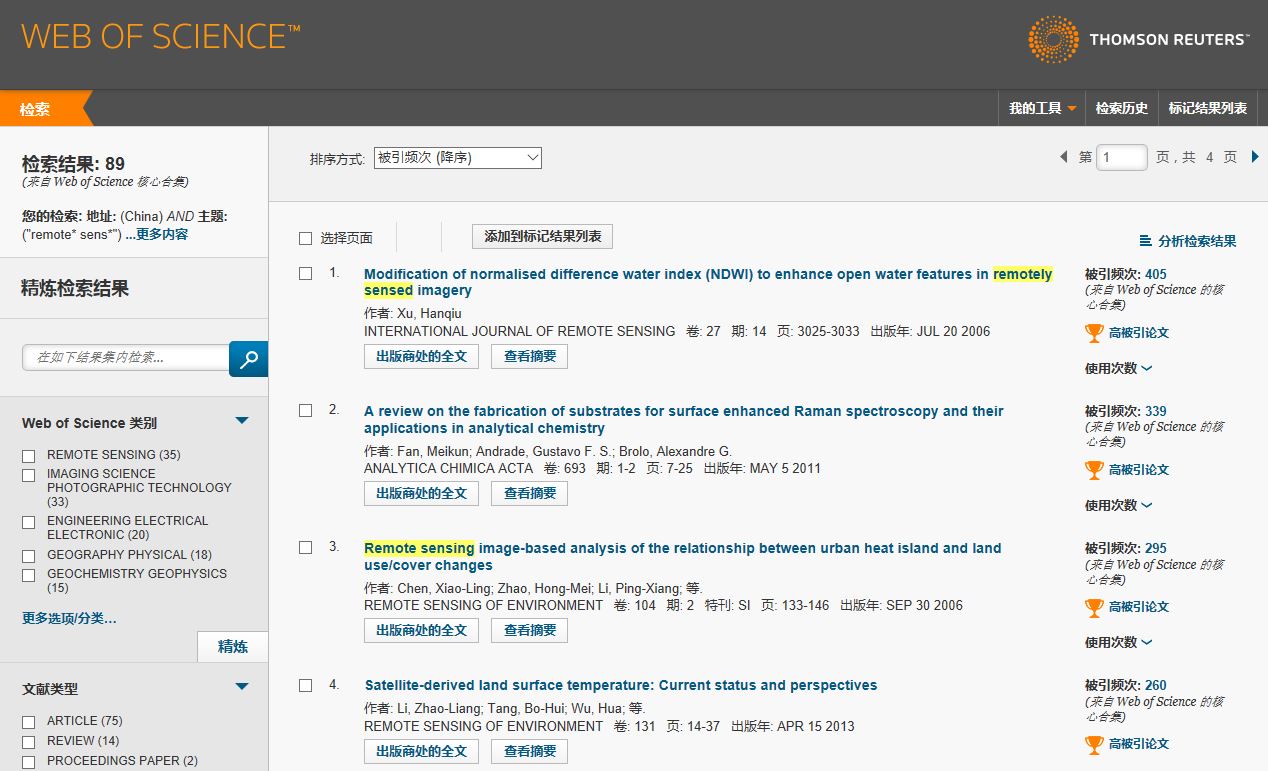Click 高被引论文 link for result 1
This screenshot has width=1268, height=771.
[x=1138, y=332]
